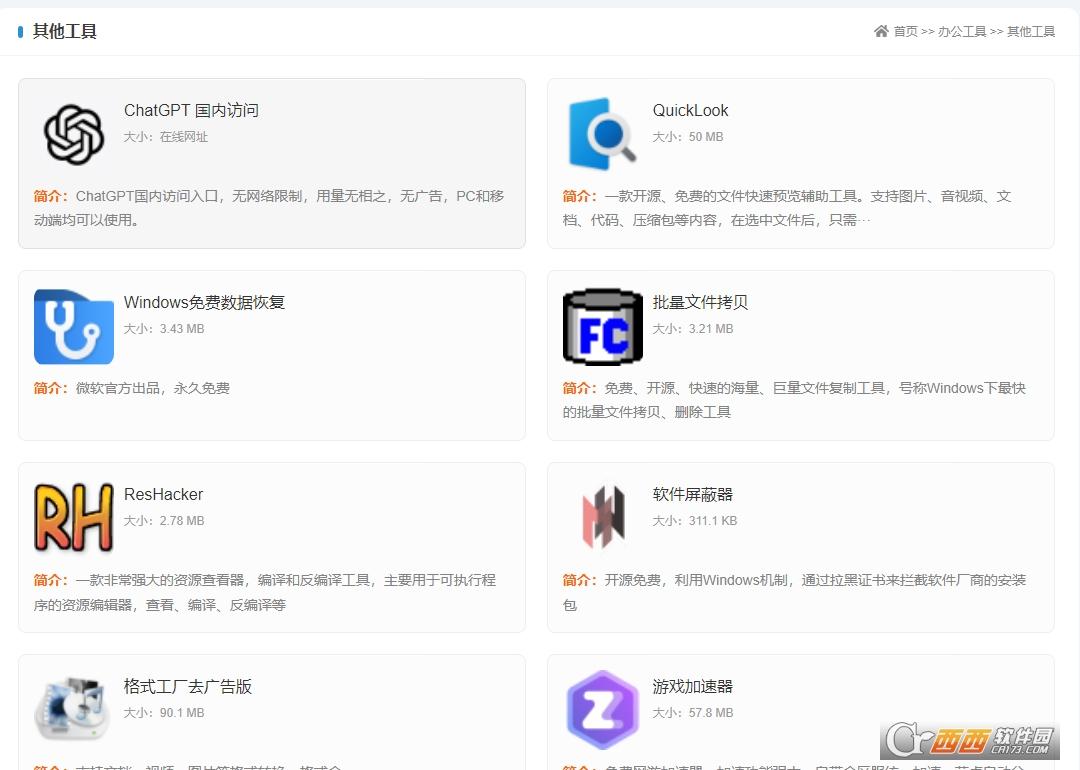Screen dimensions: 1080x770
Task: Open 批量文件拷贝 title
Action: 700,302
